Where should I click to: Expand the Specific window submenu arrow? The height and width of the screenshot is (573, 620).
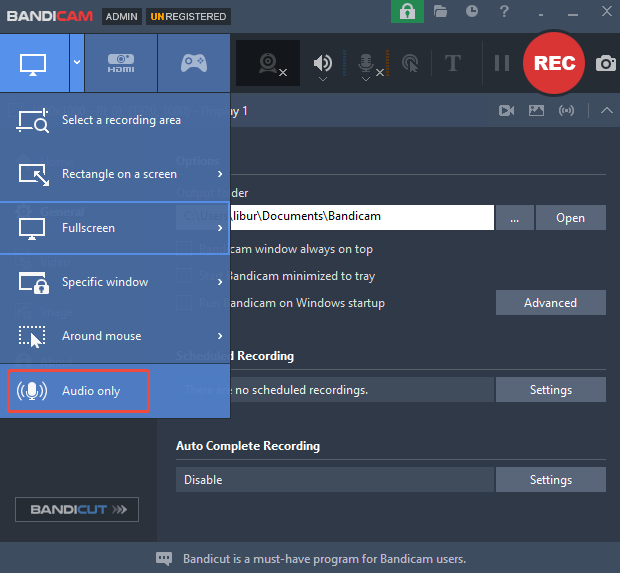pyautogui.click(x=220, y=282)
